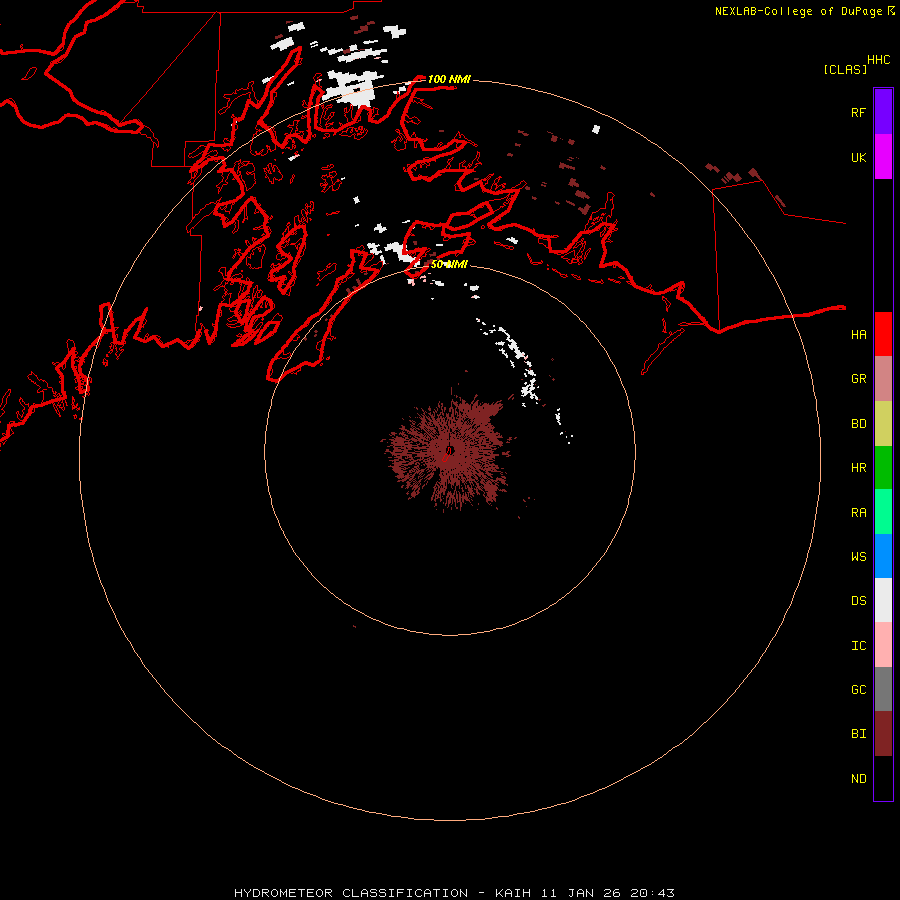
Task: Click the BD legend label
Action: [x=858, y=424]
